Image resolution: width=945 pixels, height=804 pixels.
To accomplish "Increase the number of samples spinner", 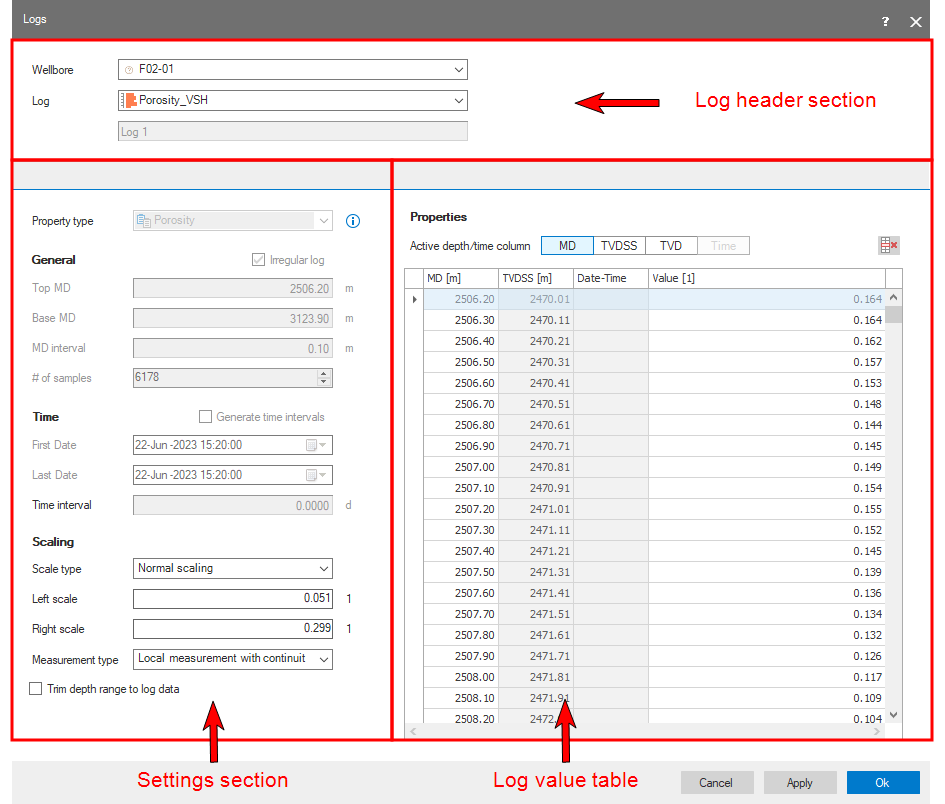I will point(323,374).
